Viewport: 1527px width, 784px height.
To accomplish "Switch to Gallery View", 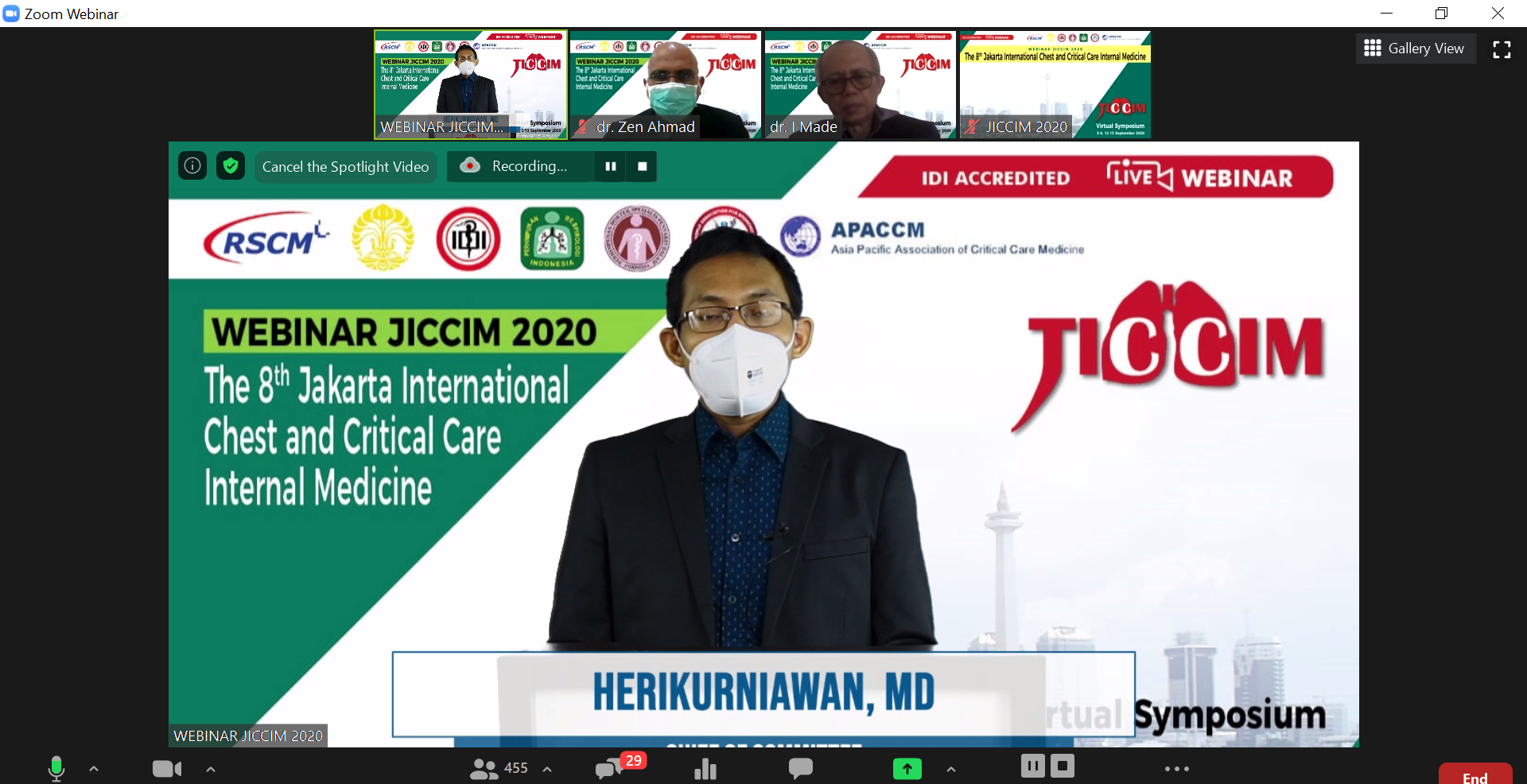I will pyautogui.click(x=1415, y=49).
